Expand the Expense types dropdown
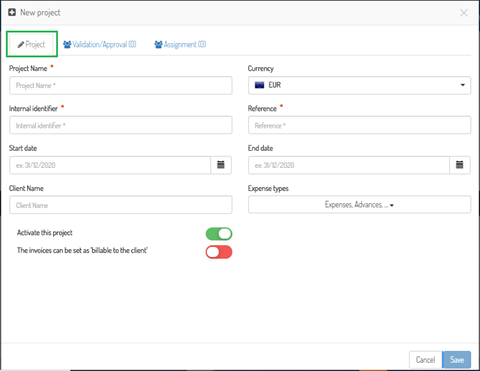The image size is (480, 371). point(359,205)
